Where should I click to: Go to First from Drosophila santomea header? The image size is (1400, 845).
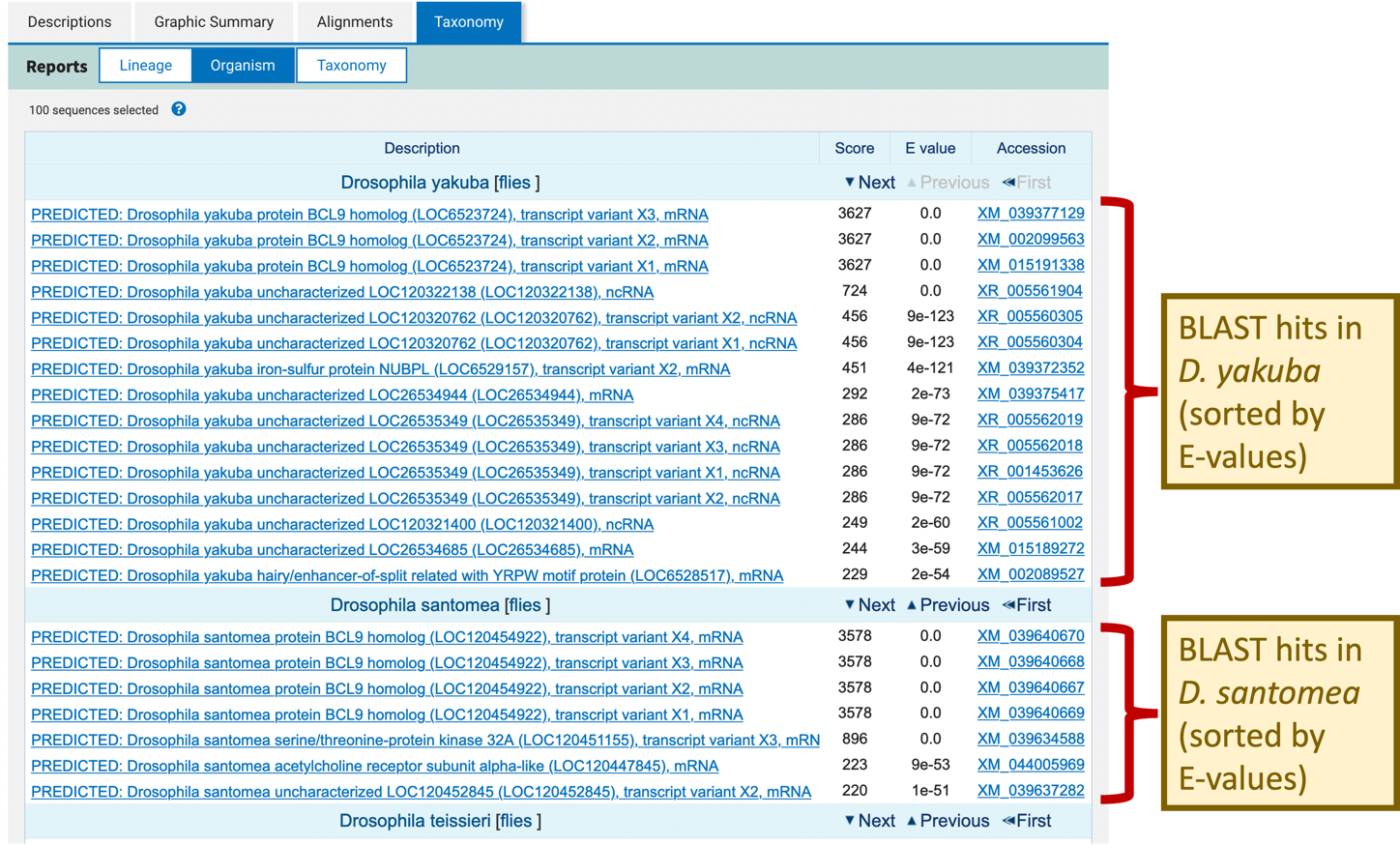click(1027, 605)
